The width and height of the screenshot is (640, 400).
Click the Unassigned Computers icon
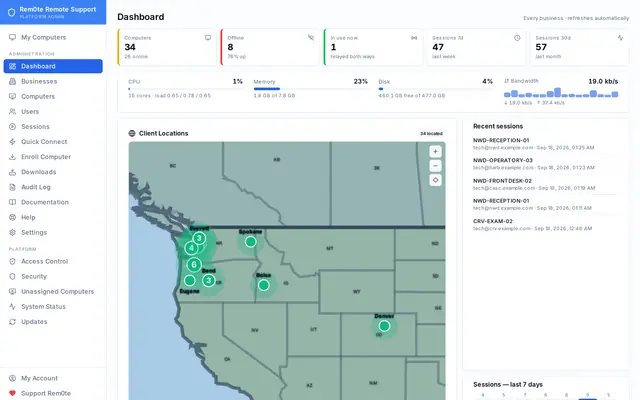pyautogui.click(x=13, y=291)
